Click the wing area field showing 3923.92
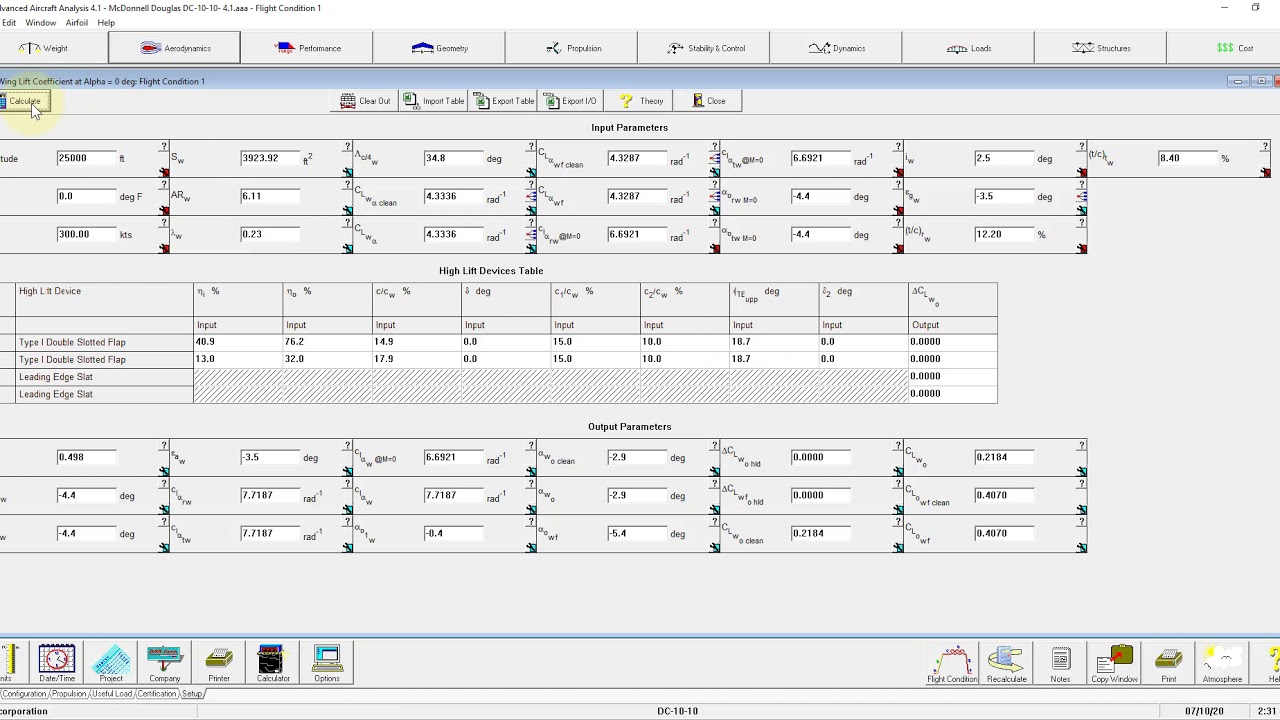The height and width of the screenshot is (720, 1280). coord(270,158)
